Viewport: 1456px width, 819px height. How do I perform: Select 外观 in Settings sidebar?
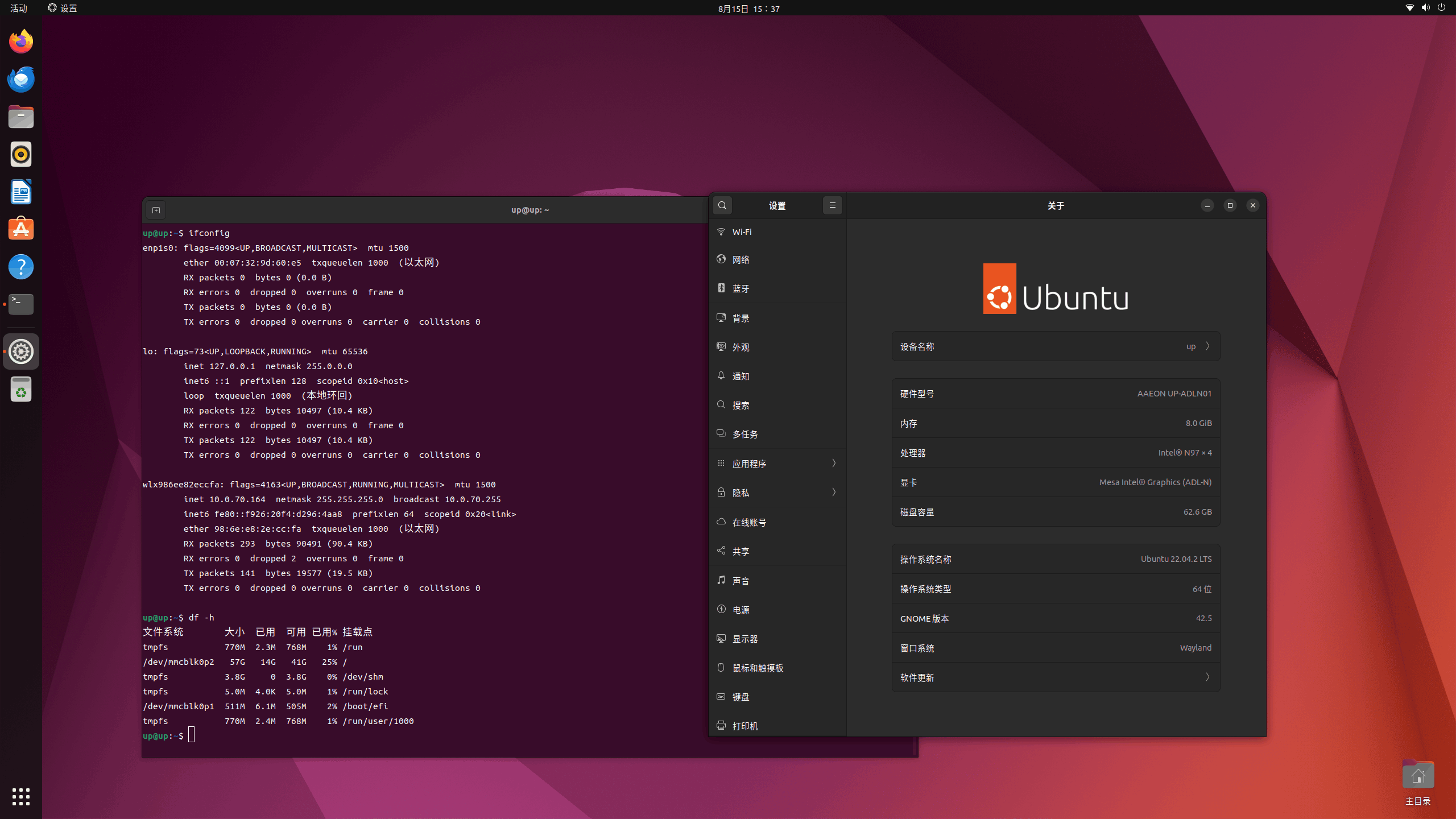[x=777, y=347]
